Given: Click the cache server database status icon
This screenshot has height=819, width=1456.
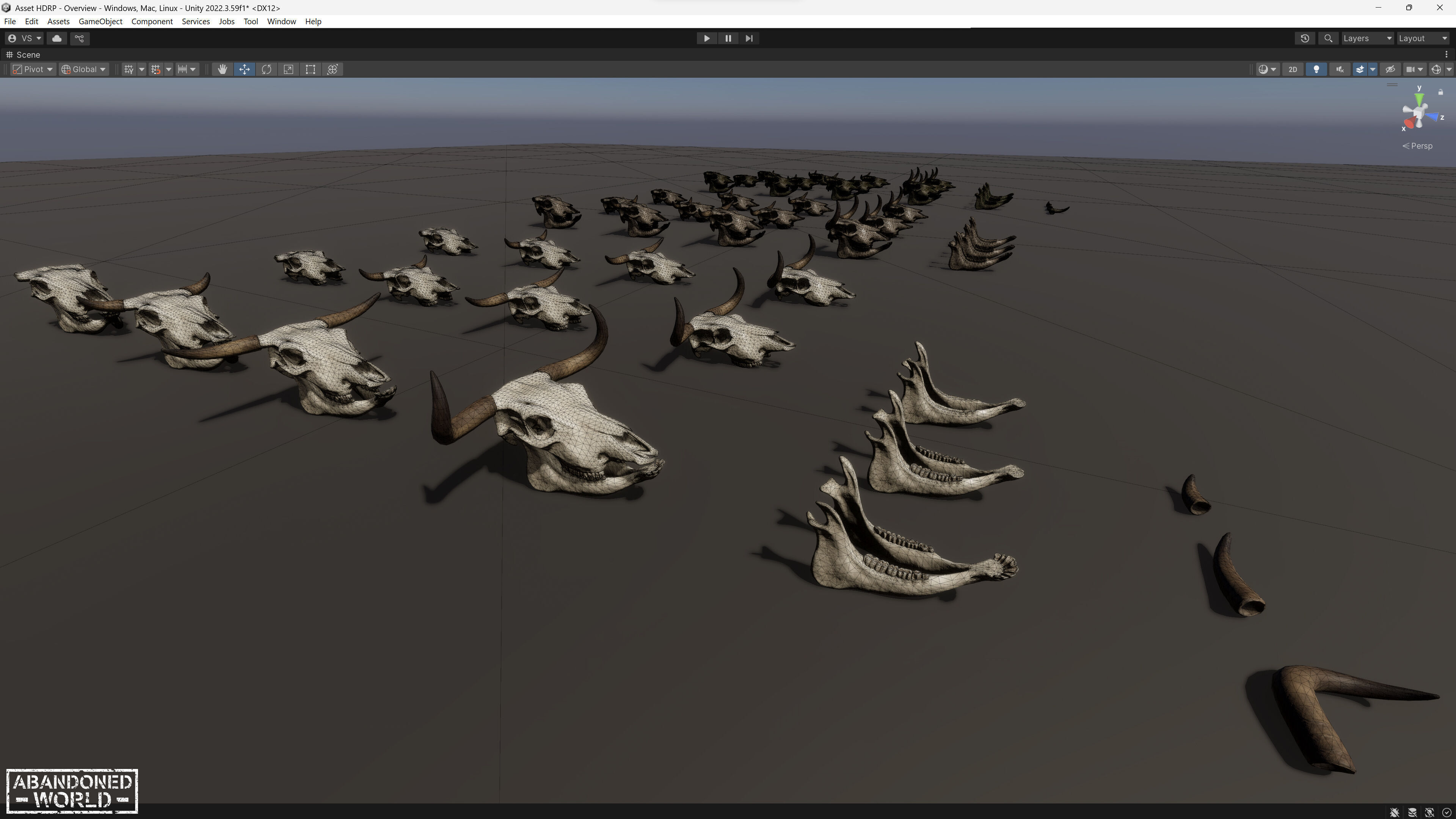Looking at the screenshot, I should click(1412, 812).
